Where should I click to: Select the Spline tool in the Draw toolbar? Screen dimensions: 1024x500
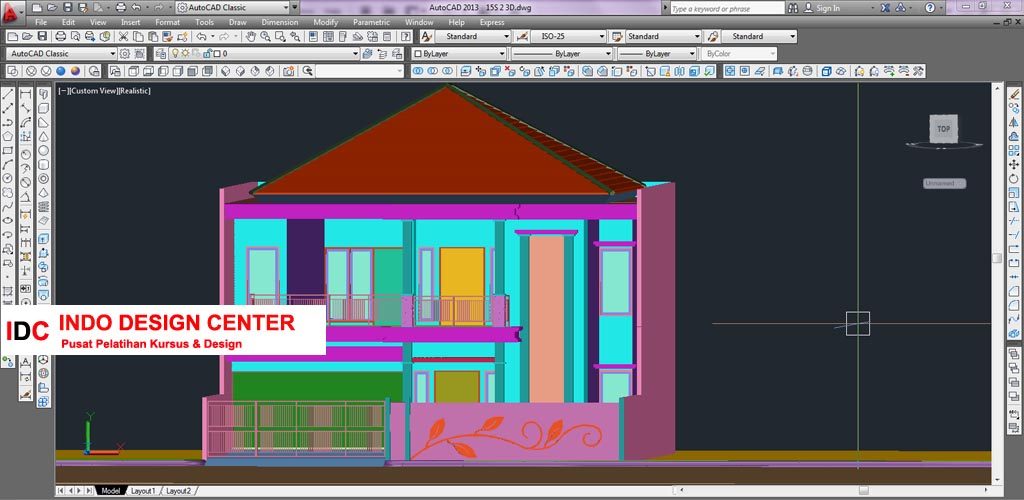pyautogui.click(x=8, y=206)
